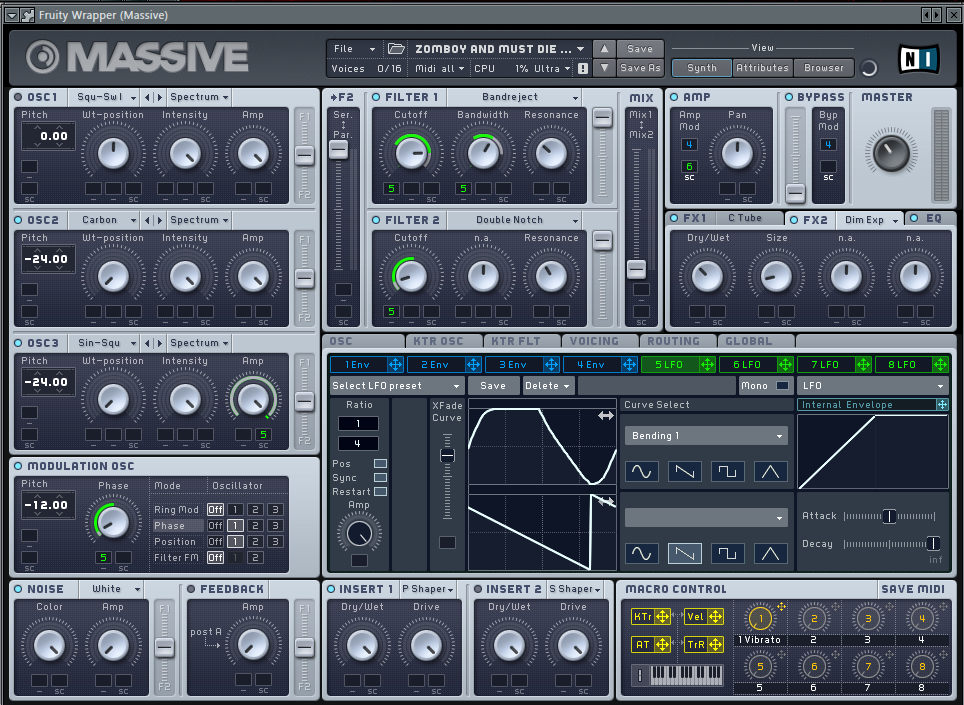Click SAVE MIDI in Macro Control
The width and height of the screenshot is (964, 705).
coord(913,589)
